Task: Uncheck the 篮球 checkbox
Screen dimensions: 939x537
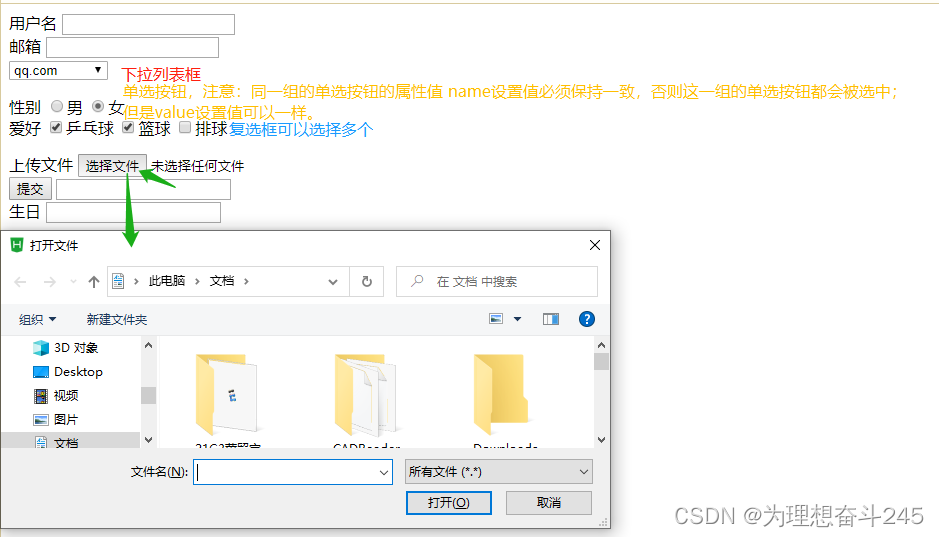Action: (128, 127)
